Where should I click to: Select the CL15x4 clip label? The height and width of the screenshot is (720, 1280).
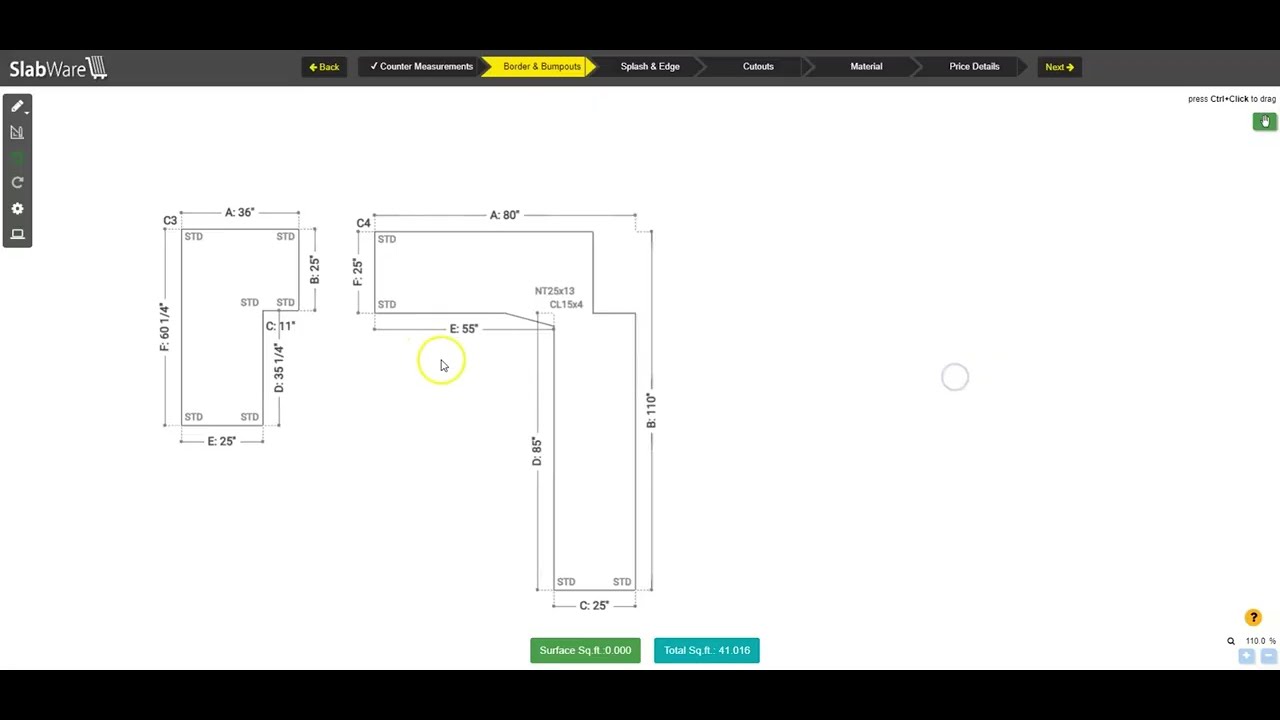click(x=566, y=304)
